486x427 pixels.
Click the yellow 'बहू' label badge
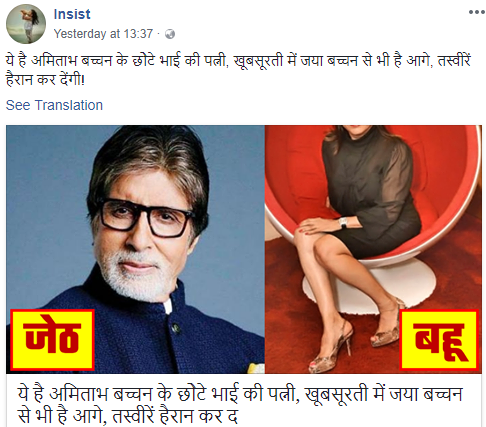[439, 339]
